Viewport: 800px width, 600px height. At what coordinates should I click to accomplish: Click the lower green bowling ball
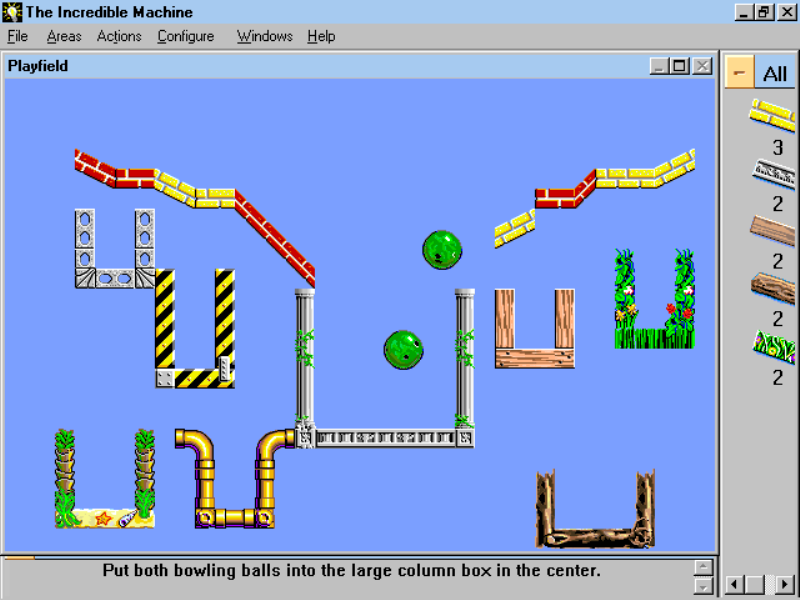point(404,349)
